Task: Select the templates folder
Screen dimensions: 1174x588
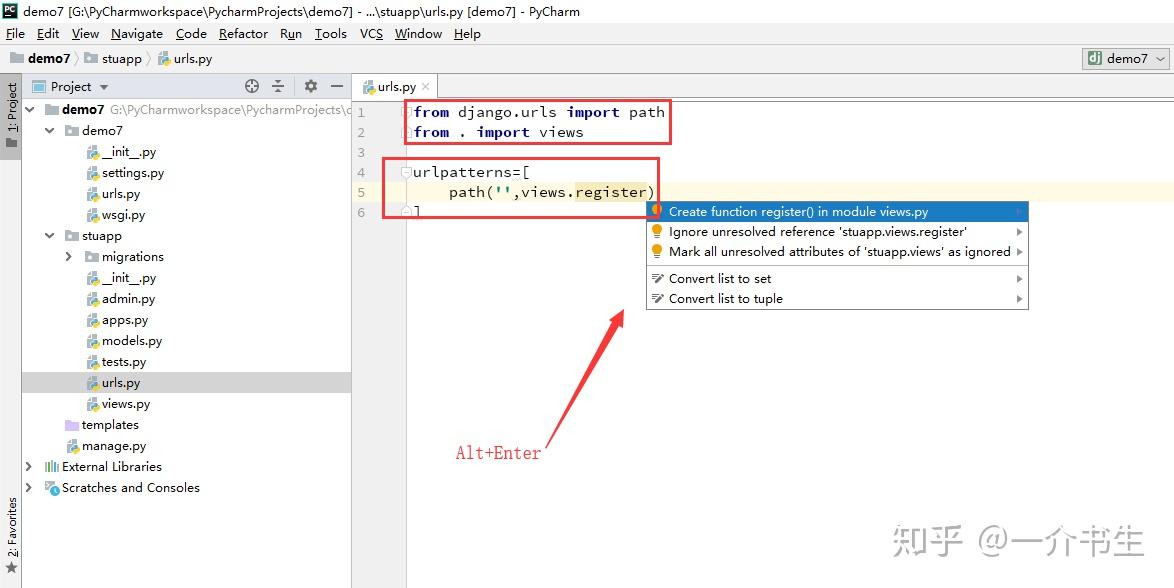Action: 109,425
